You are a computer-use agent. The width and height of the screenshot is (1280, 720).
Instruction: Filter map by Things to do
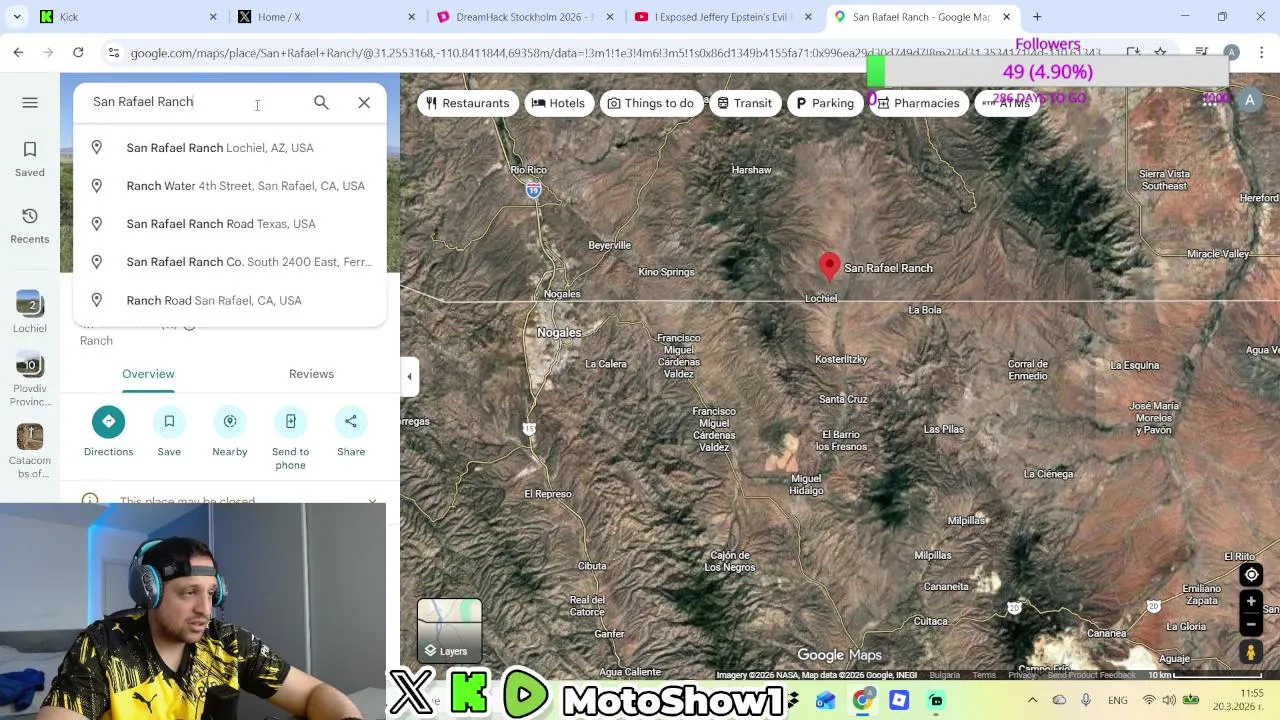(x=651, y=103)
